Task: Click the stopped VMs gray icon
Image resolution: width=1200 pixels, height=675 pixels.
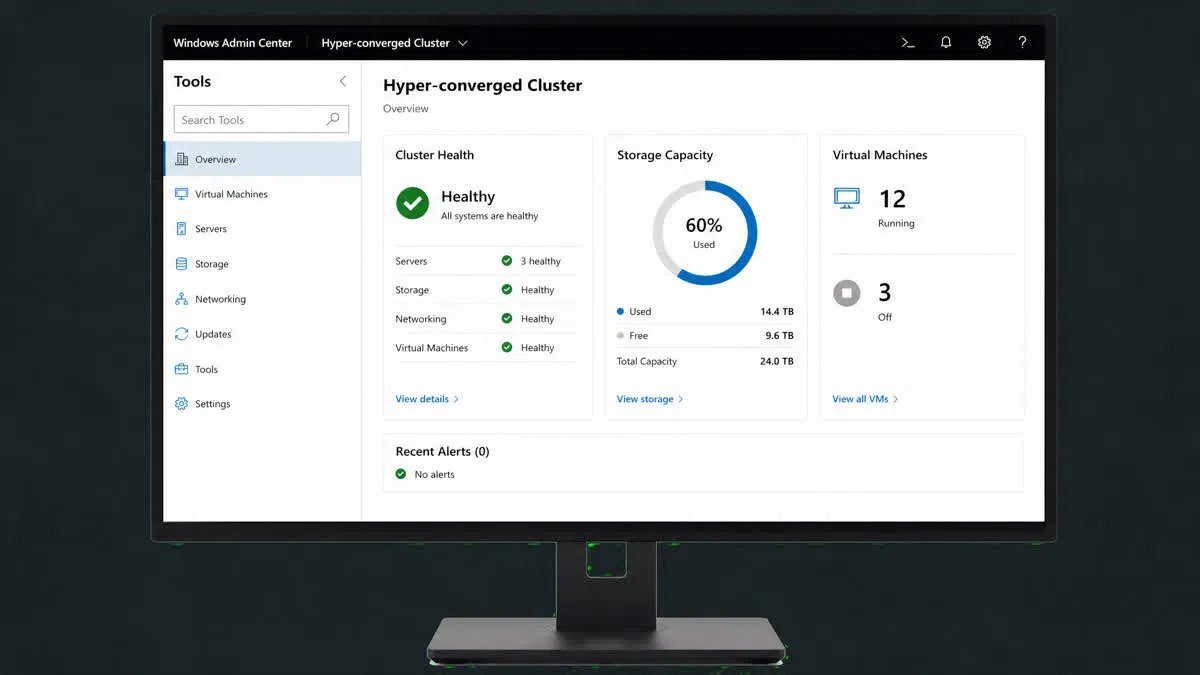Action: [847, 293]
